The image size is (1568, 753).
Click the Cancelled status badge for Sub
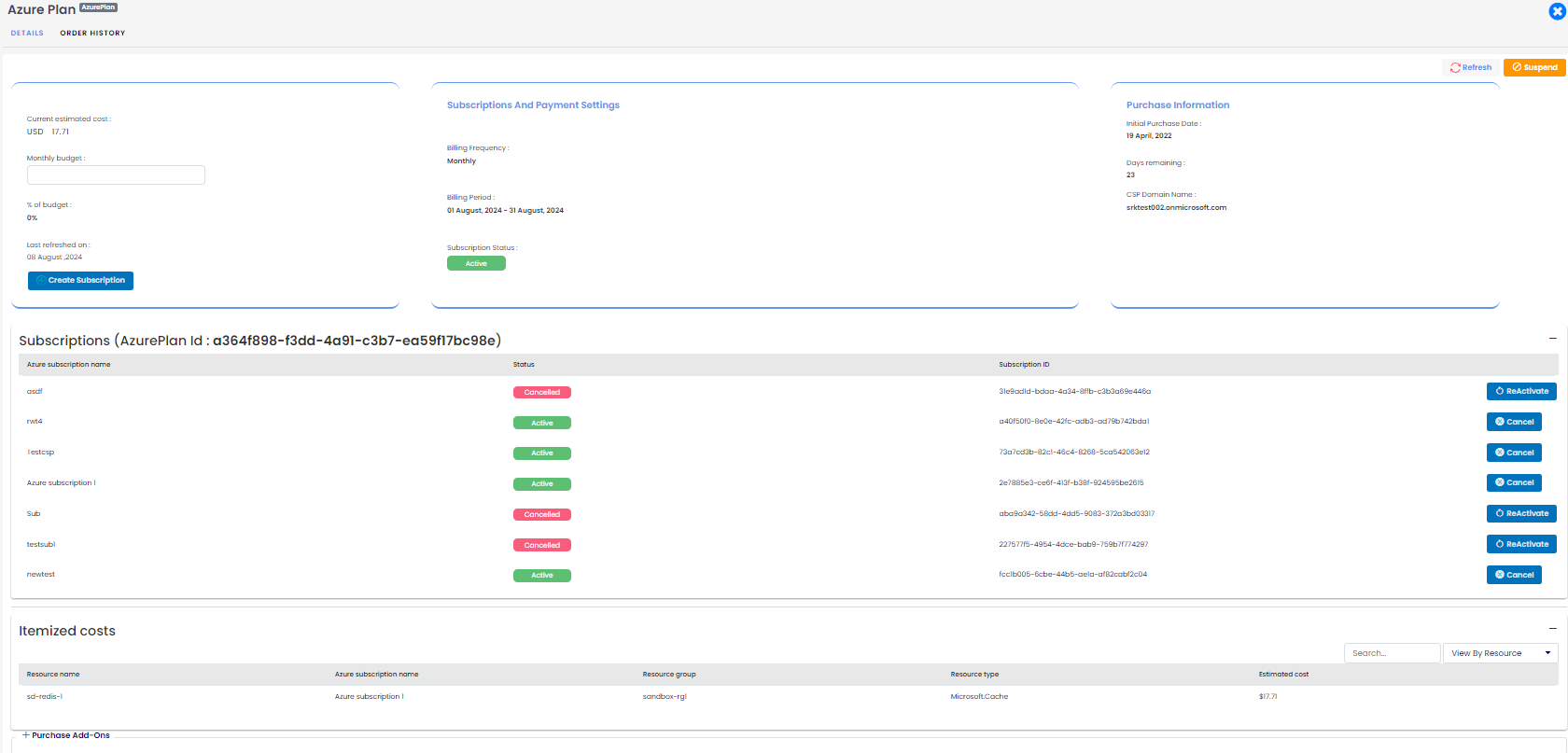(x=542, y=514)
